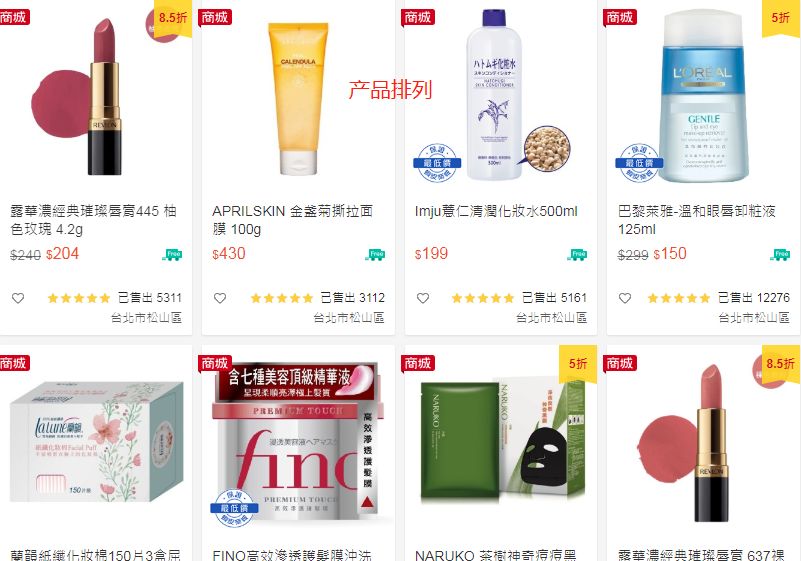Open the Imju 500ml bottle image
This screenshot has width=801, height=561.
[493, 96]
